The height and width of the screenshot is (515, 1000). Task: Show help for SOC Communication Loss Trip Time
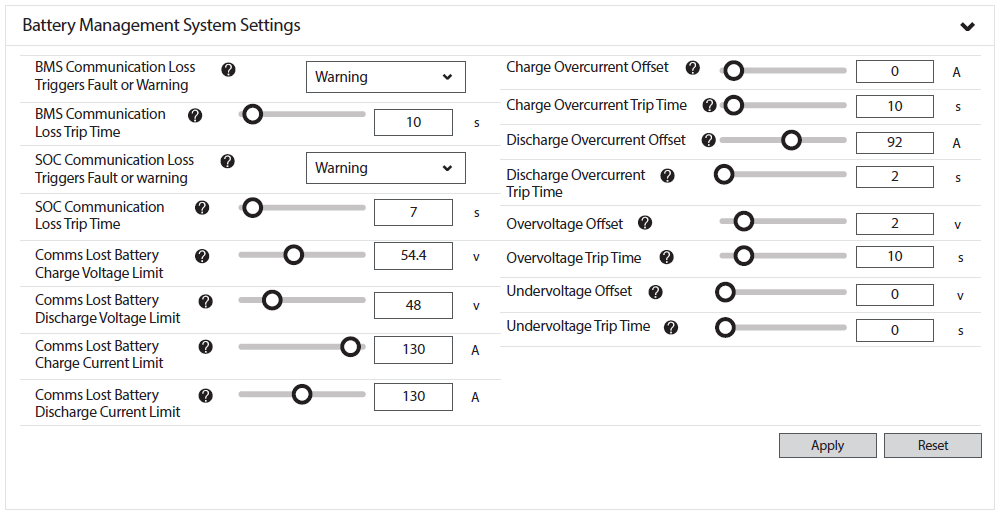click(202, 208)
